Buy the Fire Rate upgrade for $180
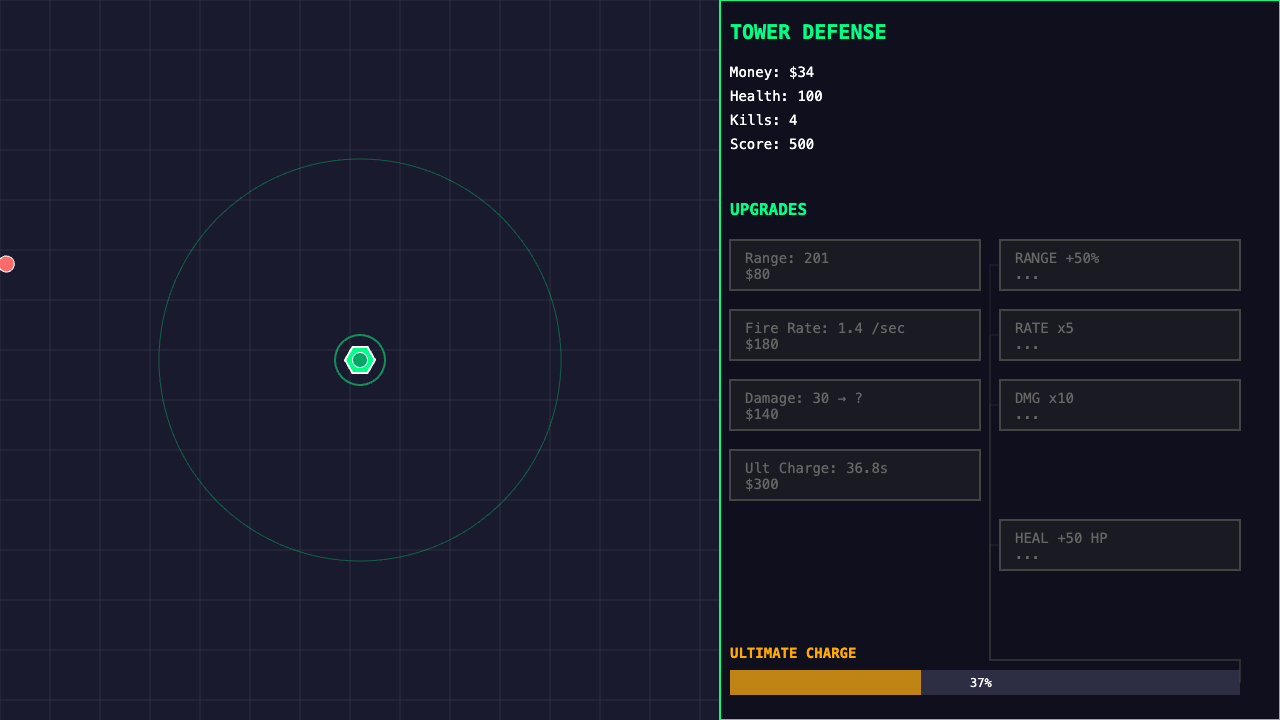The image size is (1280, 720). (x=855, y=335)
